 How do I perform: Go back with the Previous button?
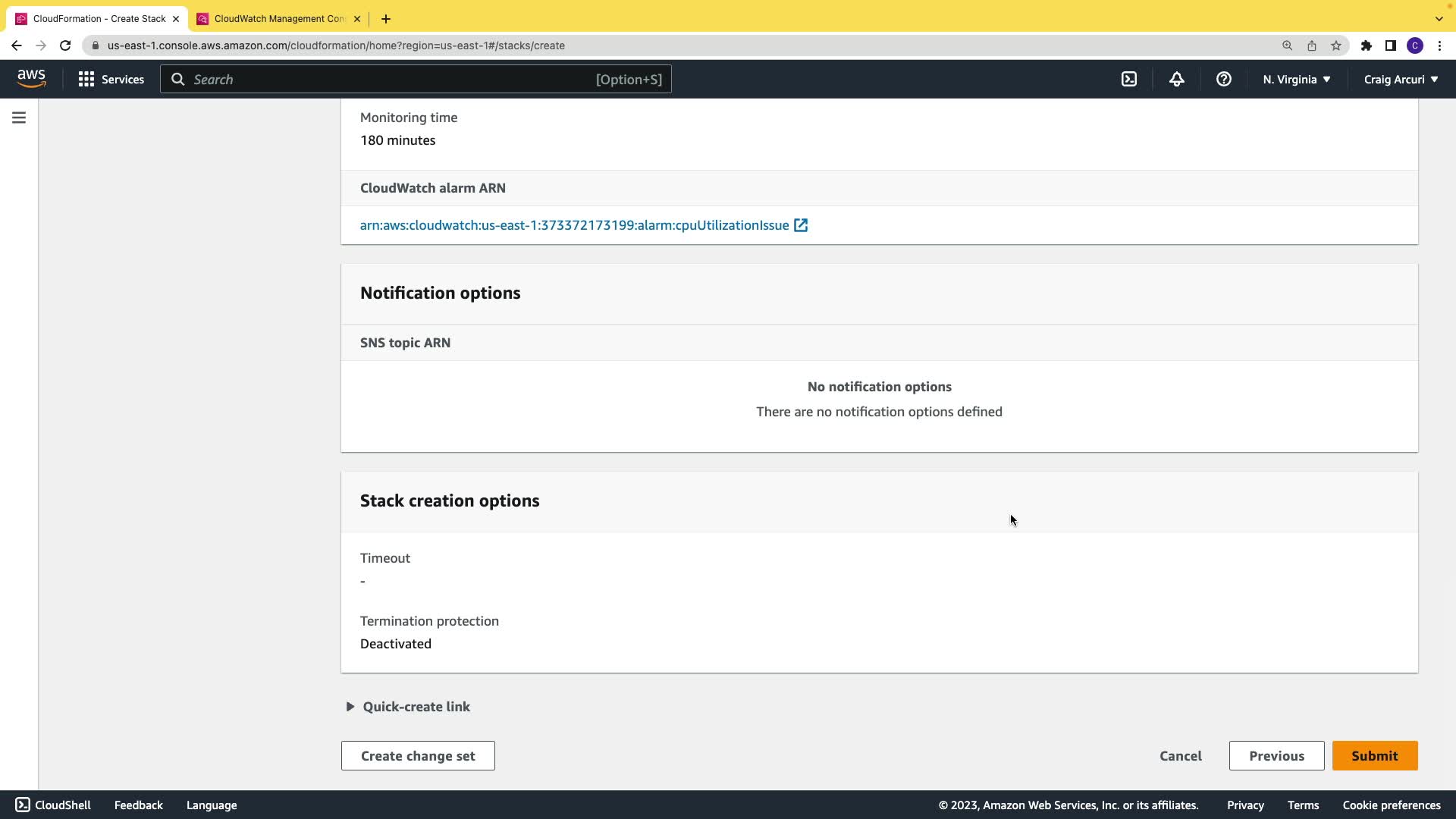click(x=1276, y=756)
